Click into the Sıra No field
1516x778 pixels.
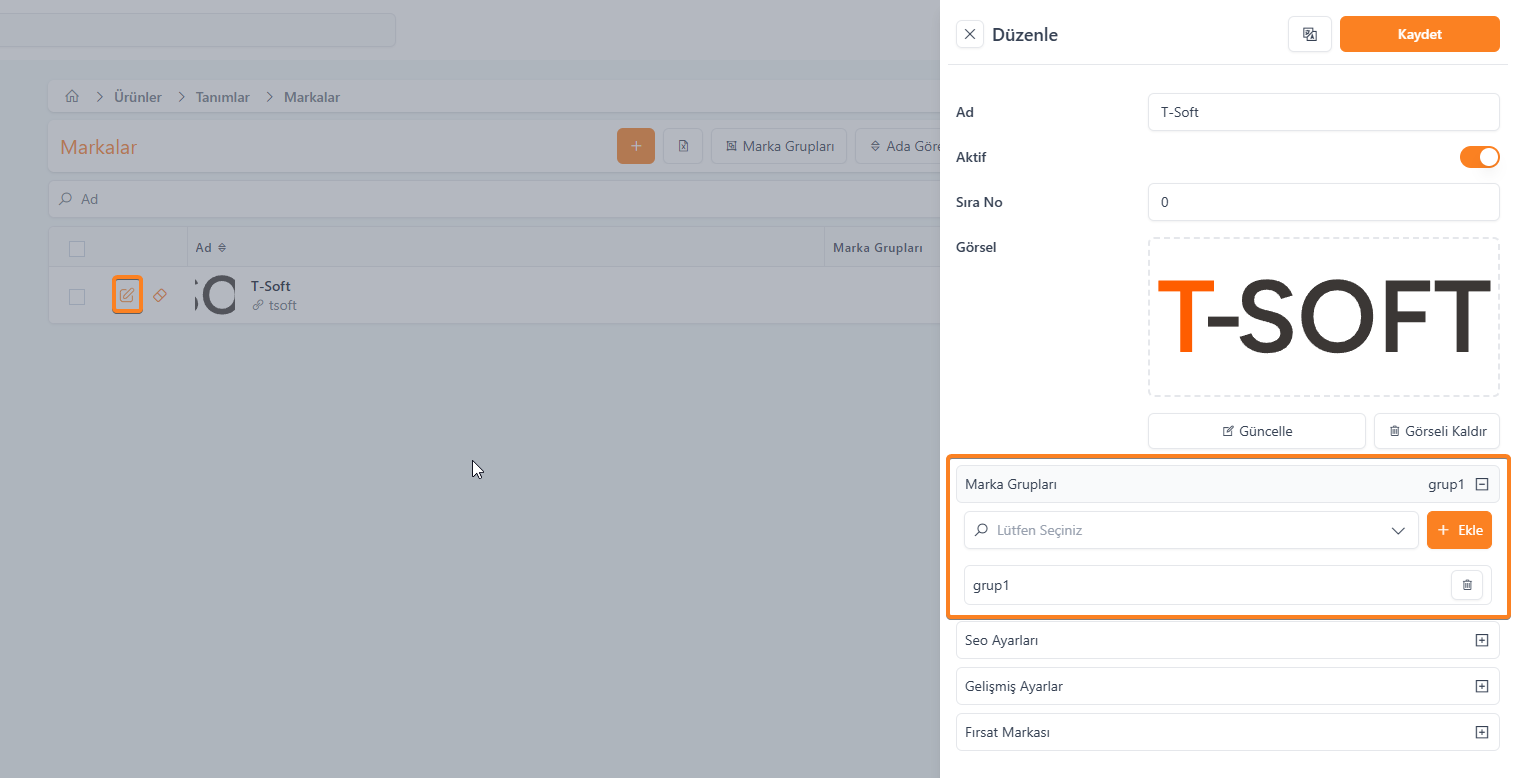[1323, 202]
